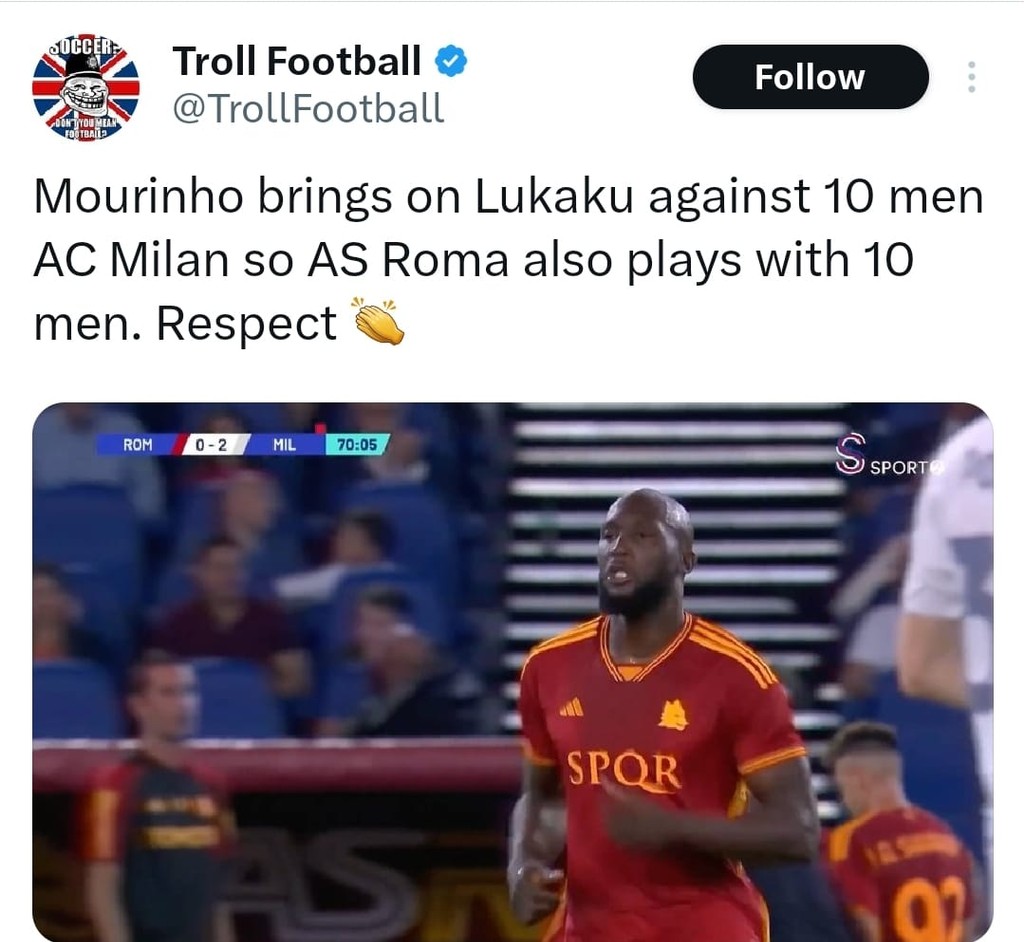Open the tweet's match image

[513, 672]
